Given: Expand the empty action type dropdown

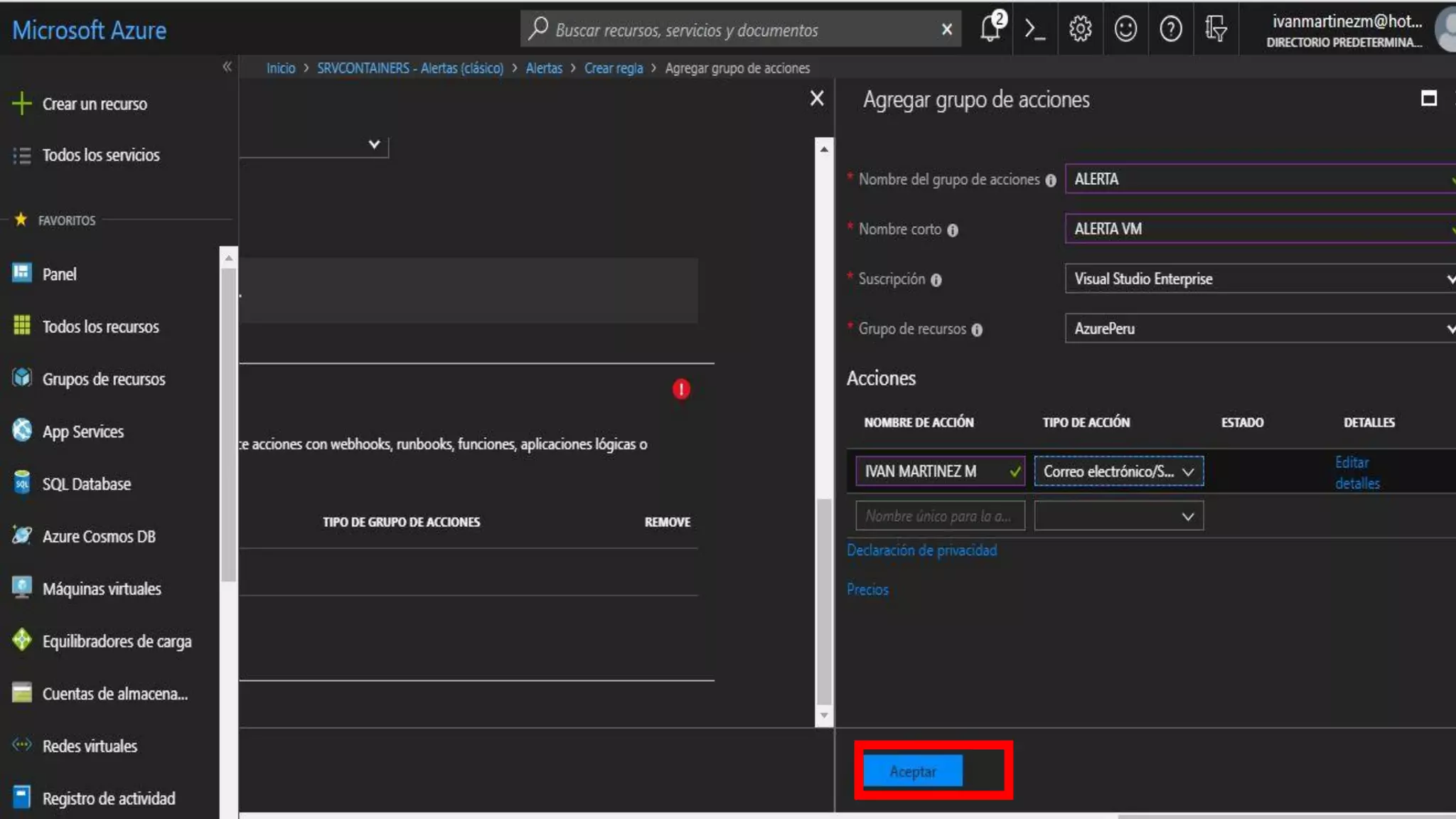Looking at the screenshot, I should [x=1118, y=516].
